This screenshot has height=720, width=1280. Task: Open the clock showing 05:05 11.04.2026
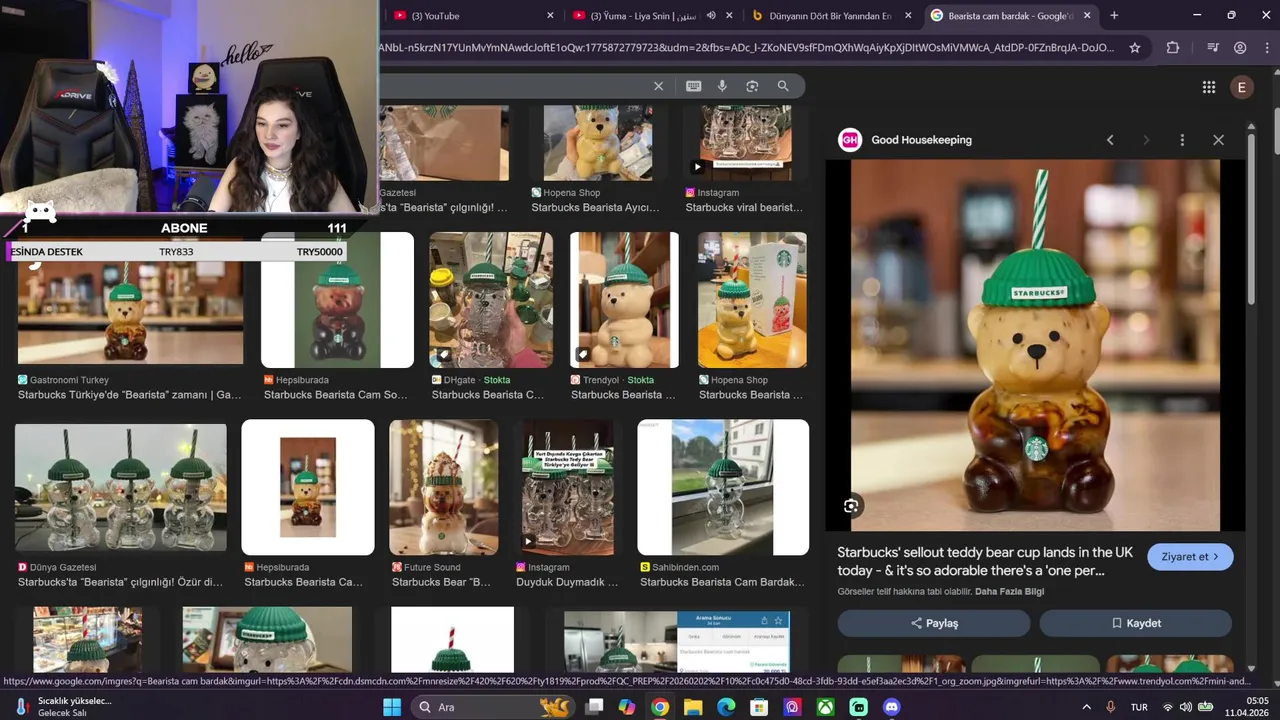[1247, 707]
